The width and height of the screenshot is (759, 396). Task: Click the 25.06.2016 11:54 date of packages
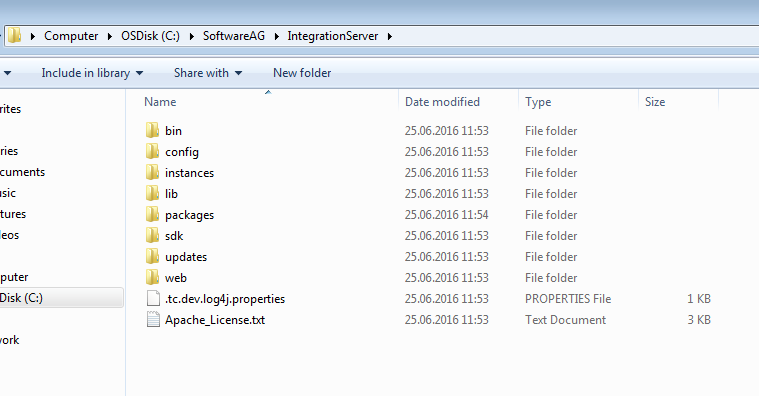click(446, 214)
